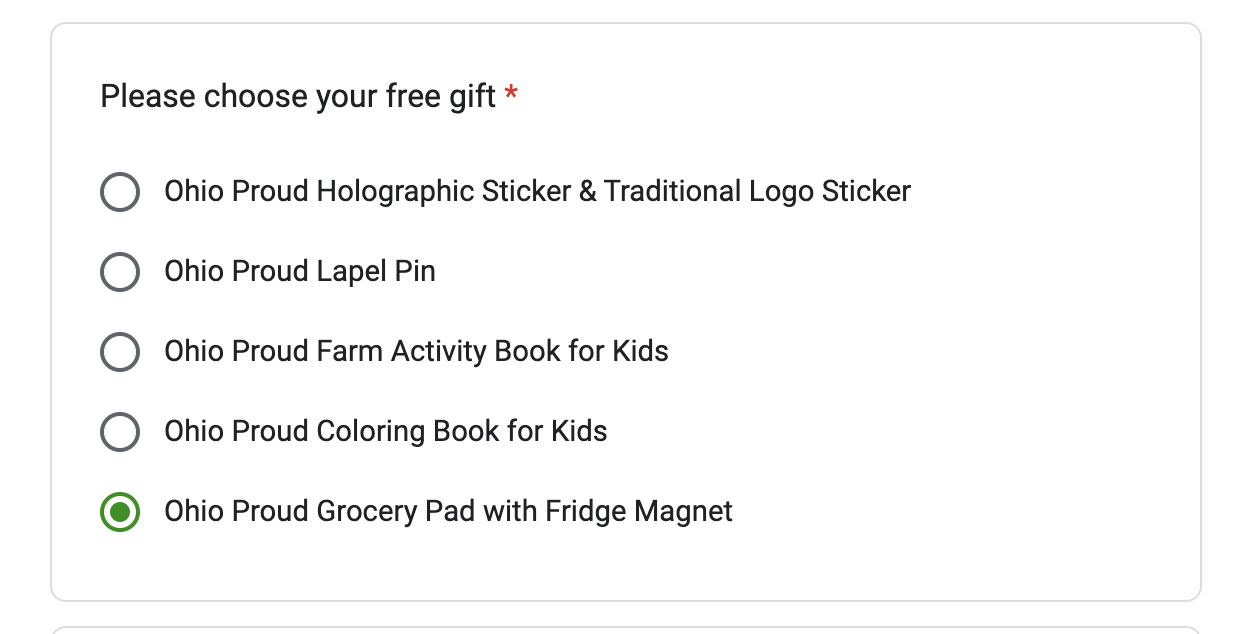Click the 'Please choose your free gift' question title

298,97
